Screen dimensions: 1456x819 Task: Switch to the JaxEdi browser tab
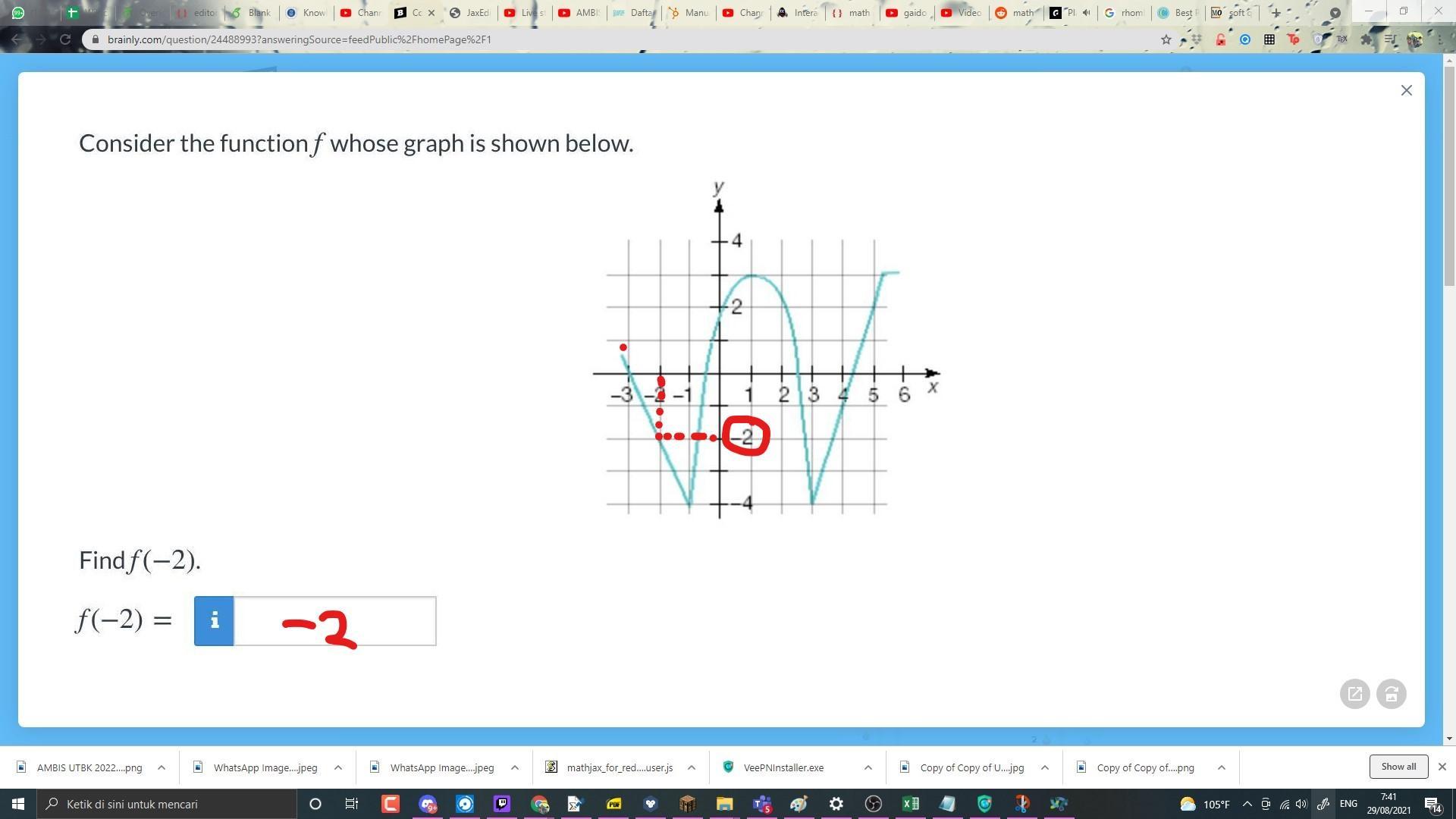[x=470, y=13]
